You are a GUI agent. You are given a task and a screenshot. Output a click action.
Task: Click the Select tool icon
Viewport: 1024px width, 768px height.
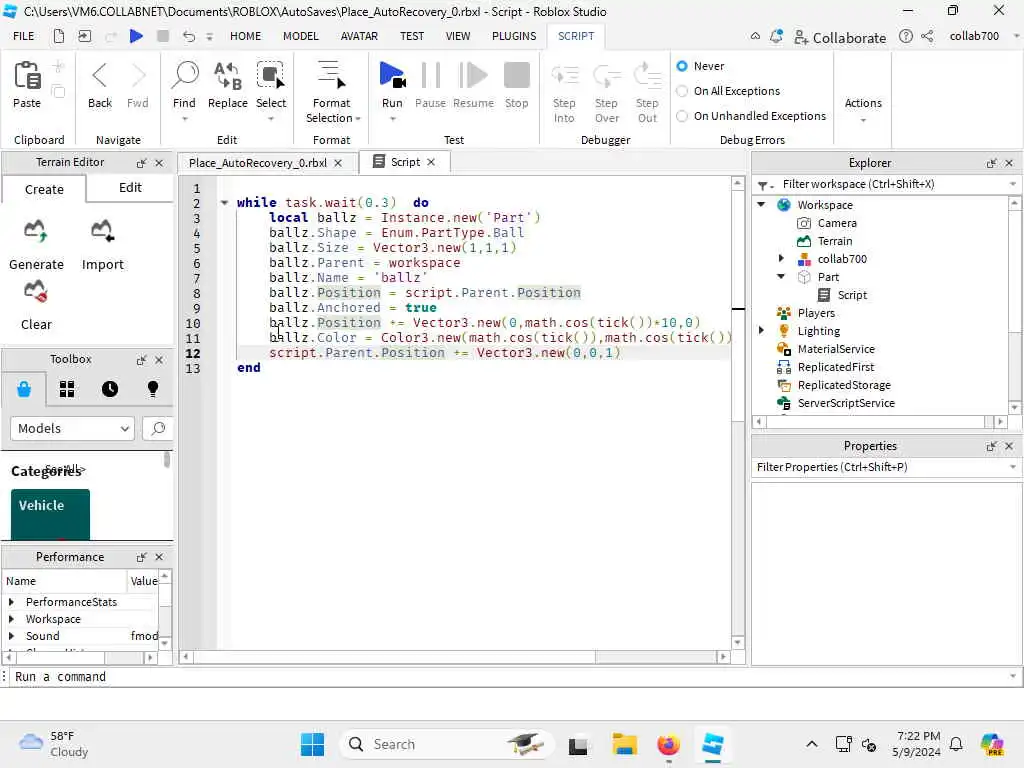(270, 76)
